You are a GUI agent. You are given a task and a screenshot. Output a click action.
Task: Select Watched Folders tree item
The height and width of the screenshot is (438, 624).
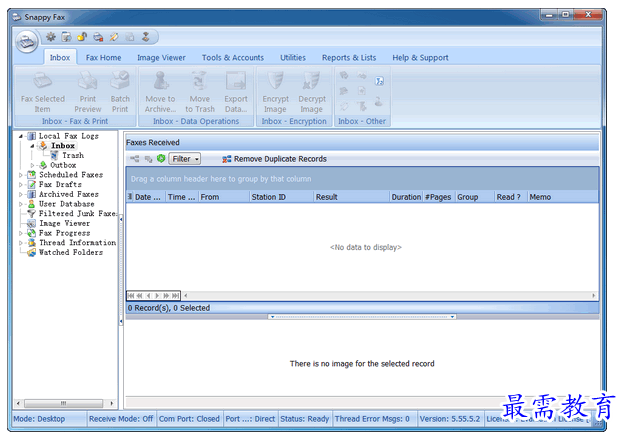click(71, 253)
